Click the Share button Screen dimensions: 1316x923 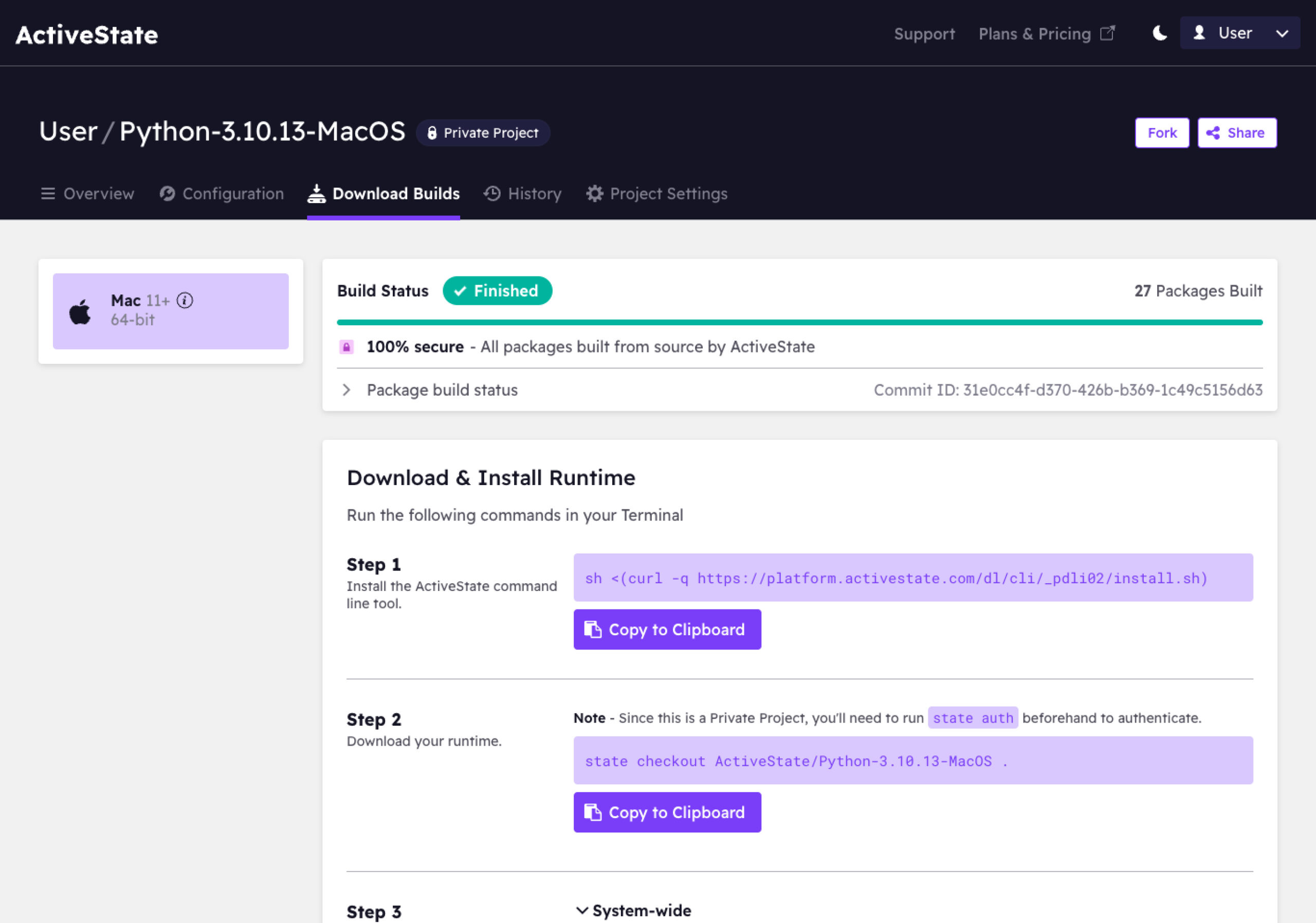click(x=1236, y=133)
